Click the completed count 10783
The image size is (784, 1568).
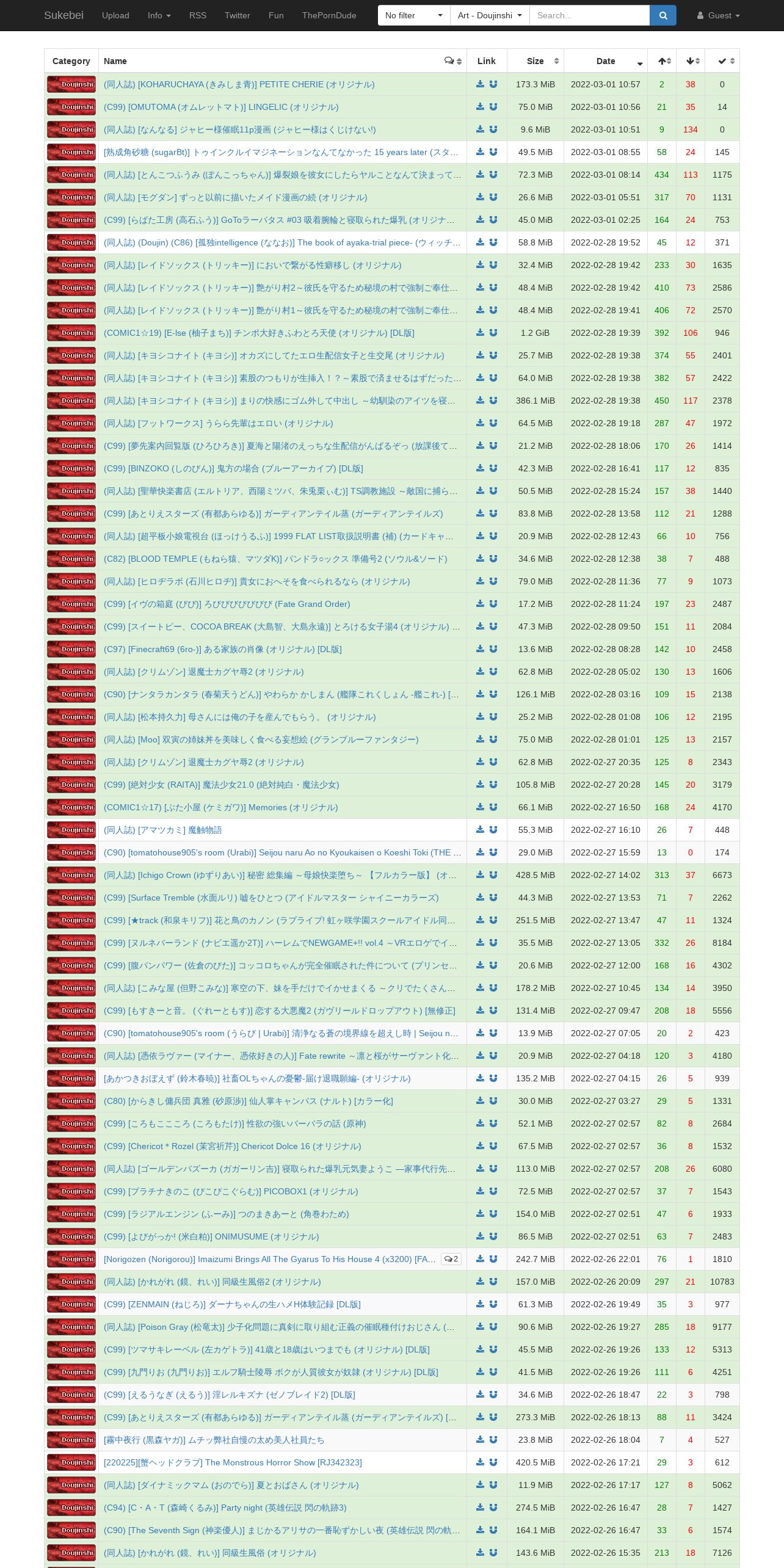(x=722, y=1282)
